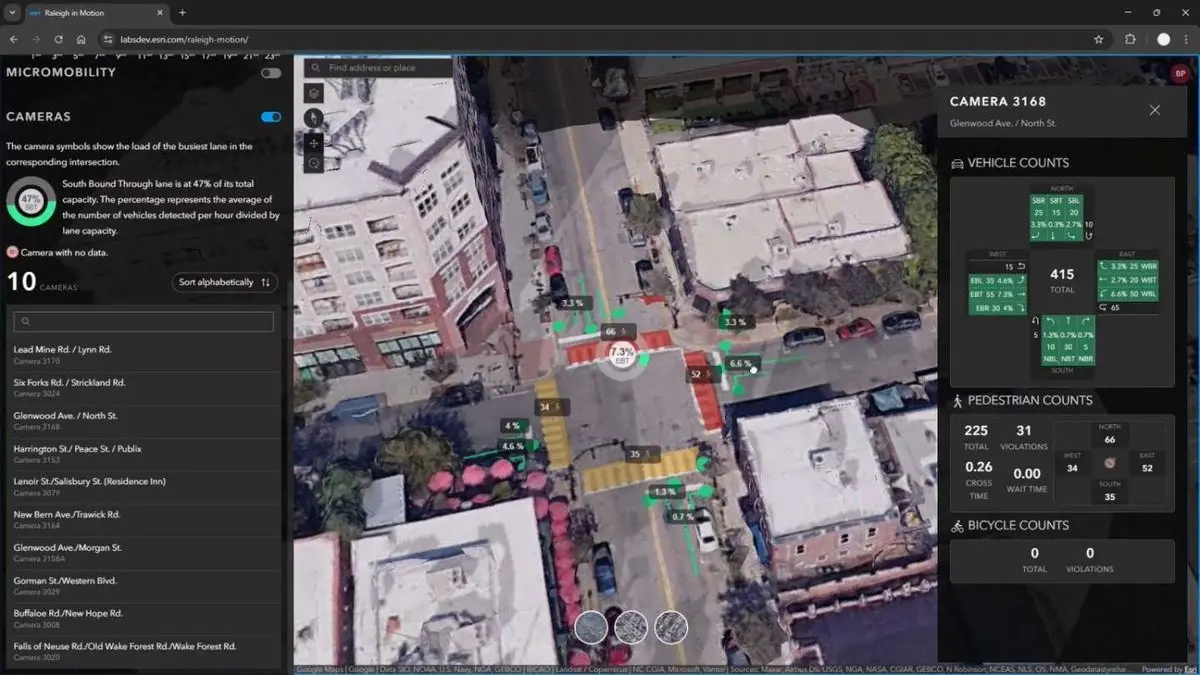Reload the page in browser
This screenshot has height=675, width=1200.
(x=59, y=39)
